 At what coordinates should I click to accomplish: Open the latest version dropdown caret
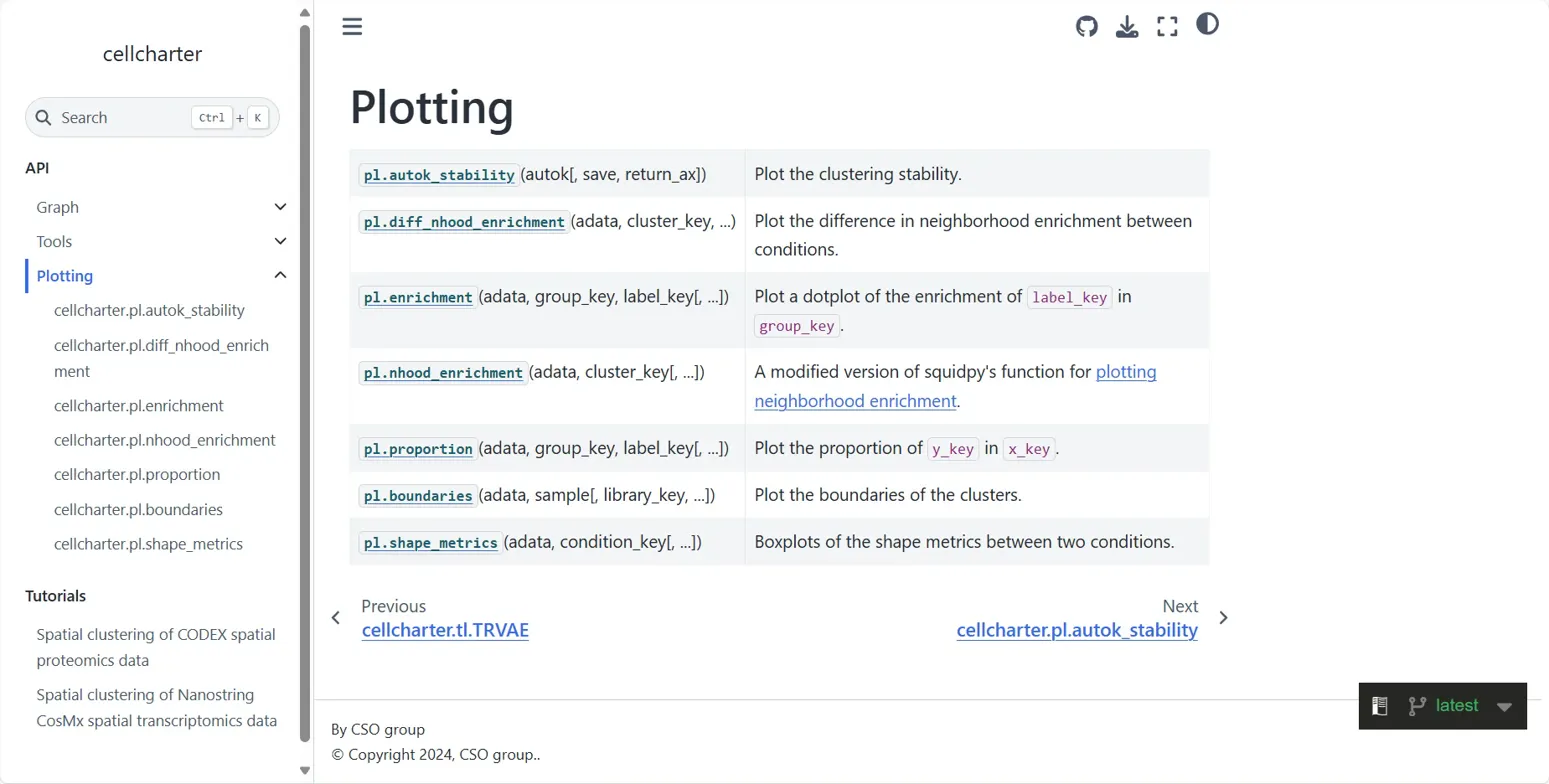pos(1504,707)
